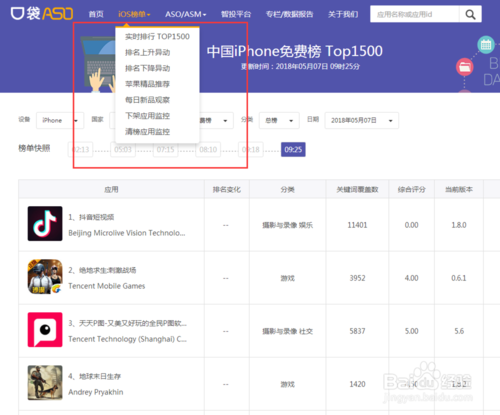Expand the ASO/ASM navigation menu
The width and height of the screenshot is (500, 415).
click(186, 14)
